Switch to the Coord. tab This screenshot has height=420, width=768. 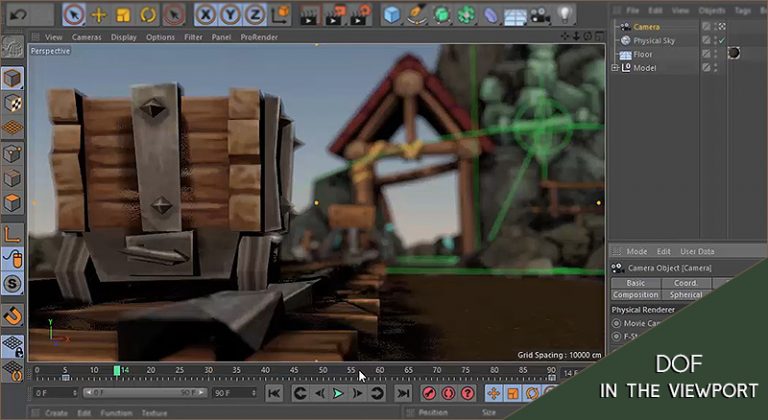coord(686,283)
